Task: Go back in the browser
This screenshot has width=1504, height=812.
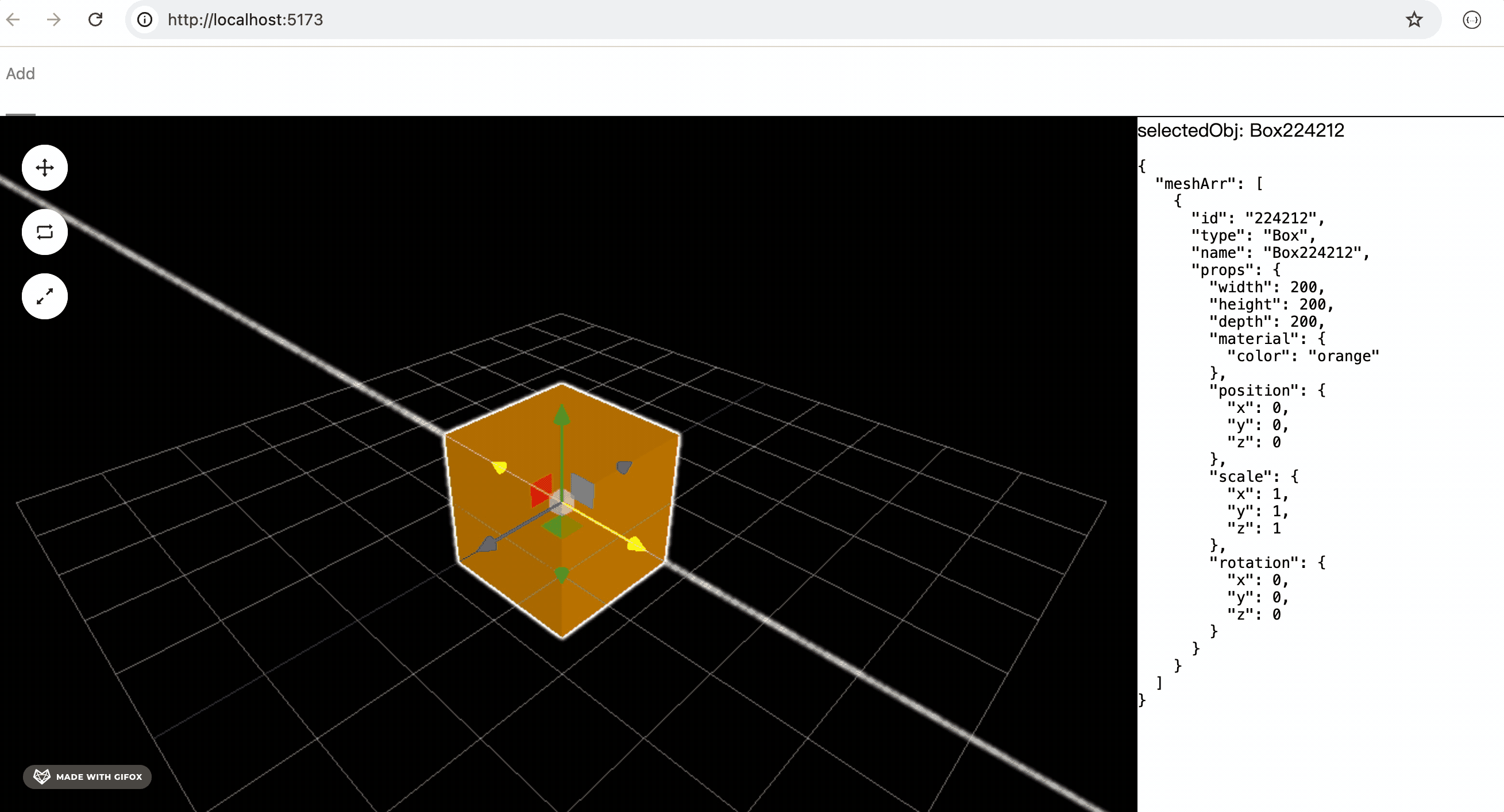Action: tap(13, 20)
